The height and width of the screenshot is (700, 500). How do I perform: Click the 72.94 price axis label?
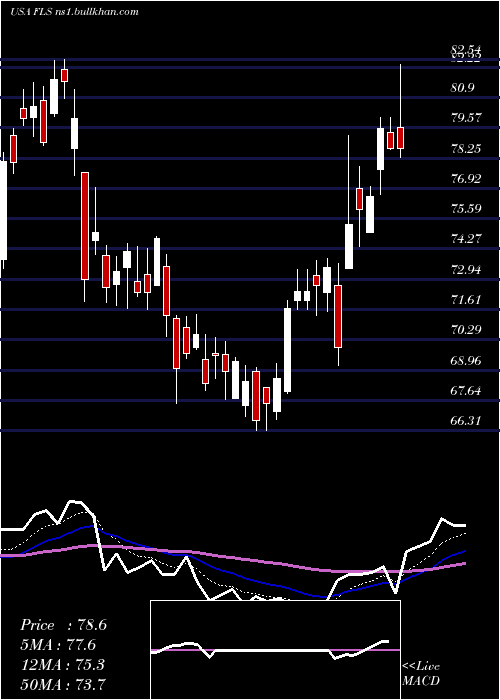click(466, 269)
